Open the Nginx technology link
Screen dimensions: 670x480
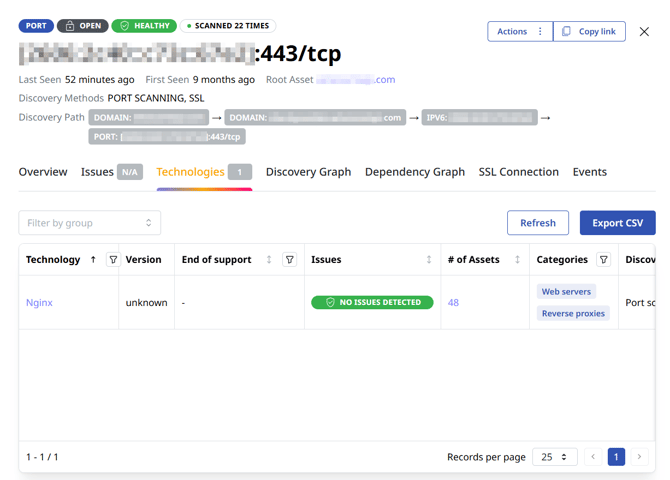(x=40, y=303)
